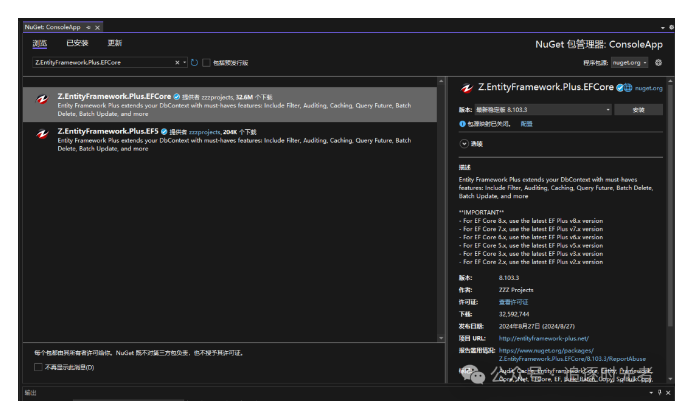
Task: Click the author value ZZZ Projects
Action: 516,290
